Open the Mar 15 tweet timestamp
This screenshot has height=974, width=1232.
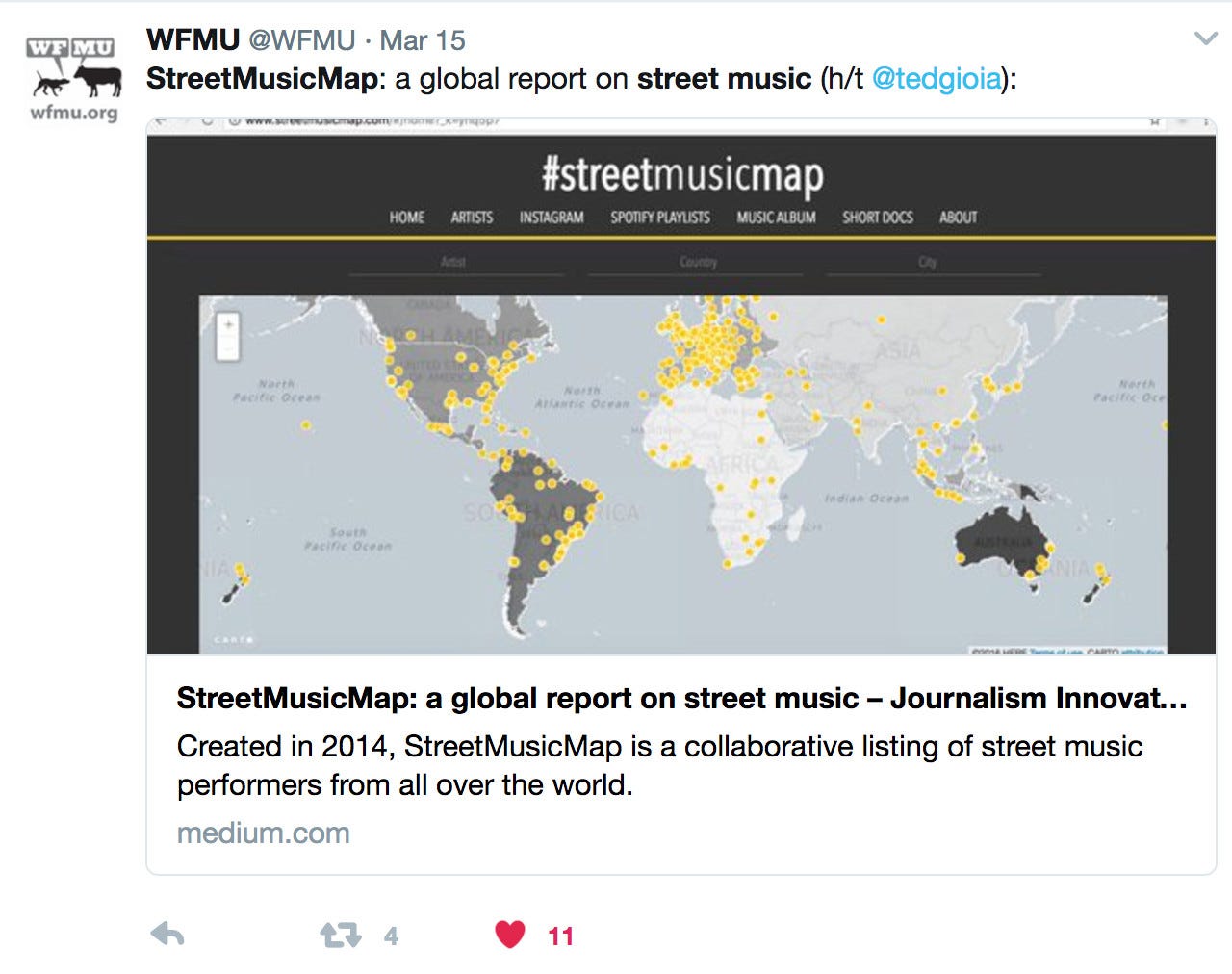[423, 40]
